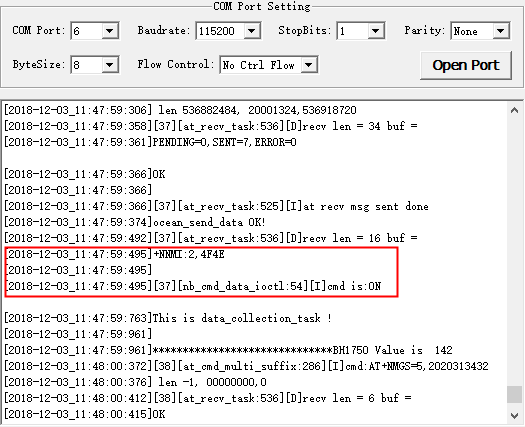Click the Parity 'None' value field
This screenshot has height=427, width=525.
pyautogui.click(x=472, y=31)
